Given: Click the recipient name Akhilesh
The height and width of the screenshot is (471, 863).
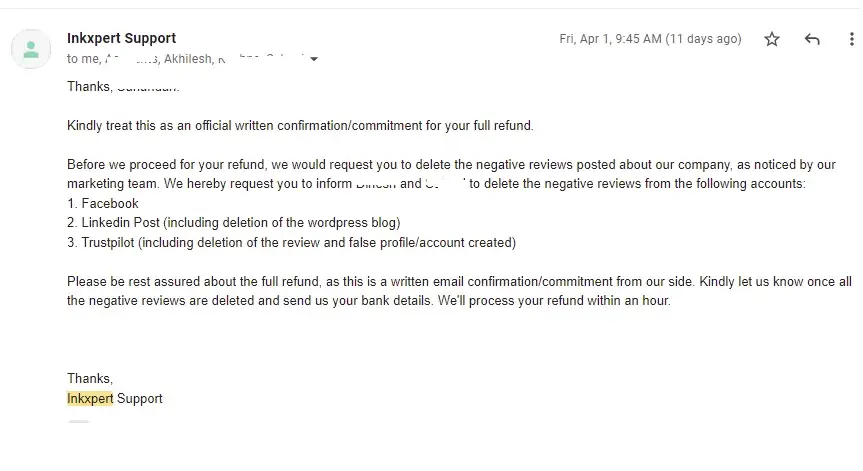Looking at the screenshot, I should [190, 58].
